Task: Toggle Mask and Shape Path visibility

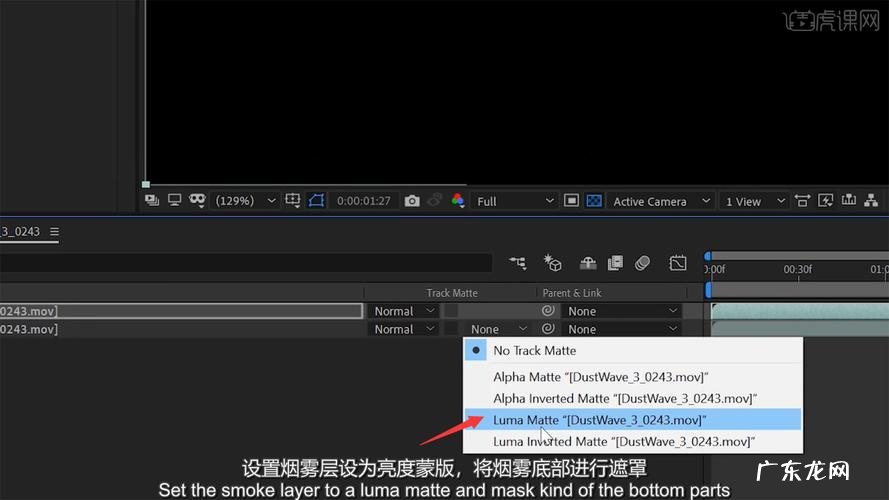Action: pos(197,201)
